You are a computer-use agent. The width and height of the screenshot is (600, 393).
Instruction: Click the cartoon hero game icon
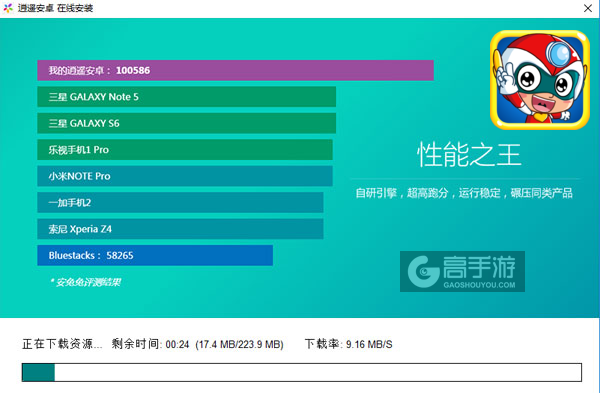[x=540, y=80]
